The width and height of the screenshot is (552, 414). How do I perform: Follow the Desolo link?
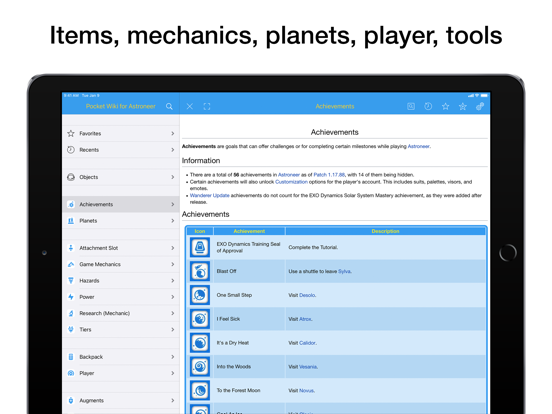[x=307, y=295]
